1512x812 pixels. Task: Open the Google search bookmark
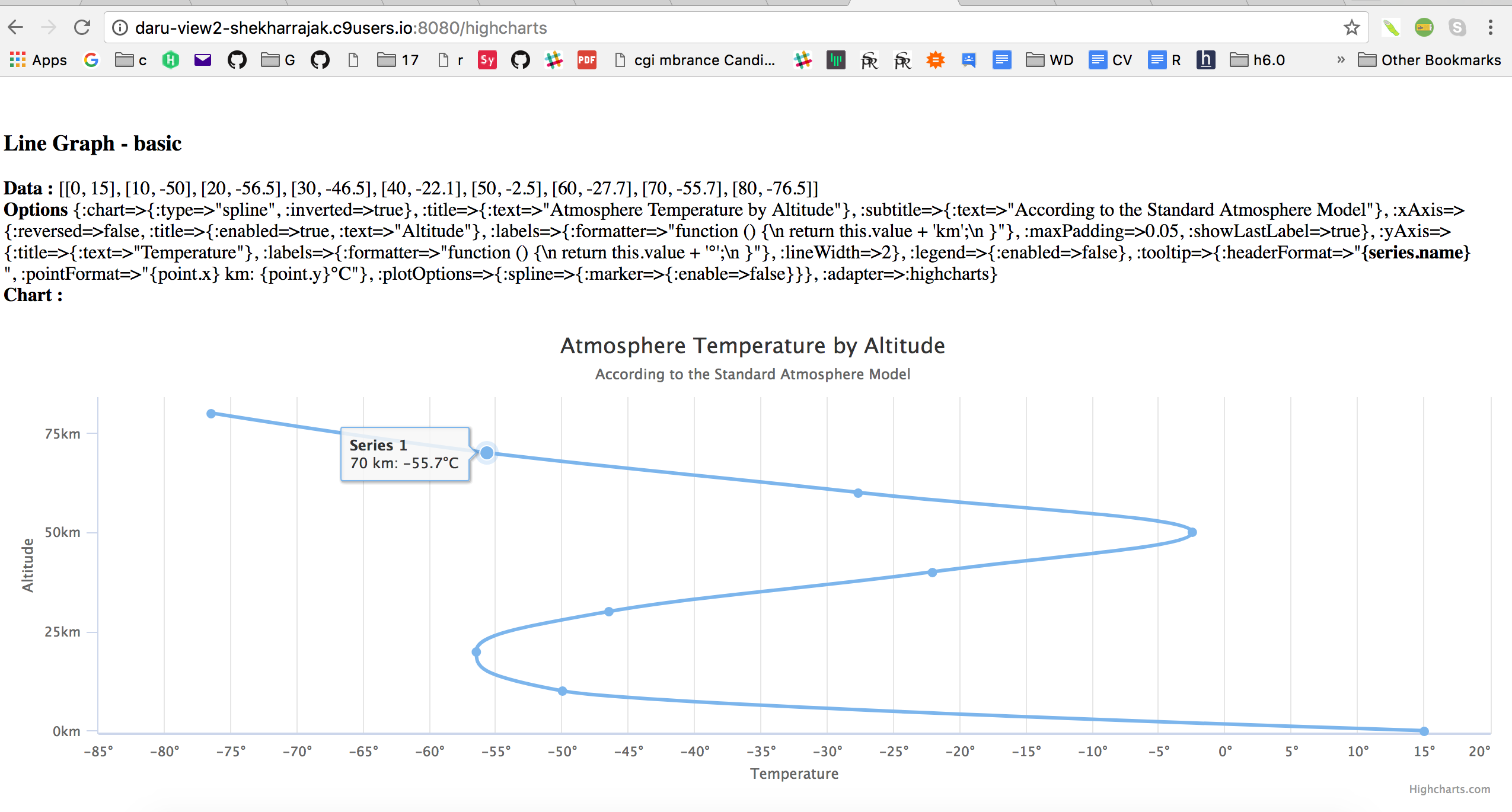(x=91, y=60)
